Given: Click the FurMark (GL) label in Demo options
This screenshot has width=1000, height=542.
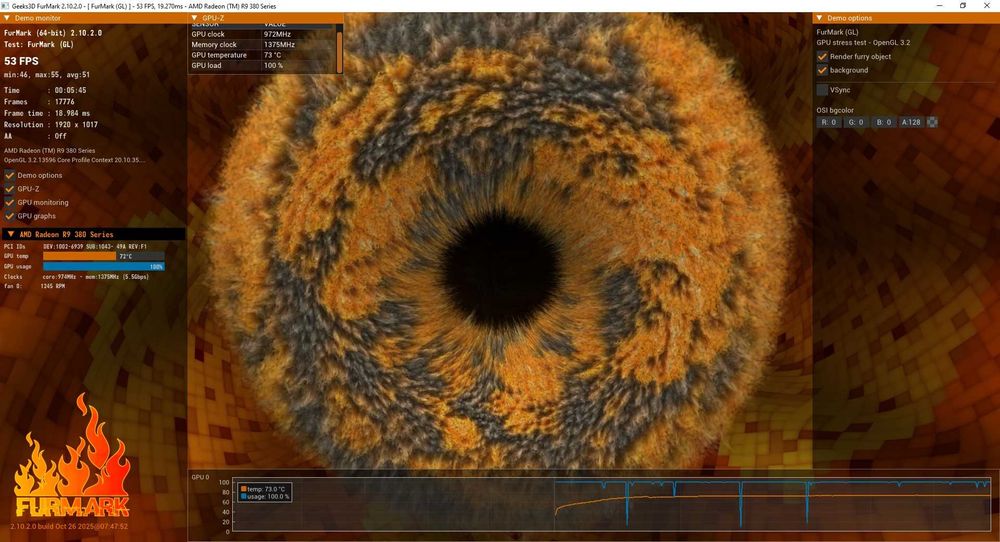Looking at the screenshot, I should 837,31.
